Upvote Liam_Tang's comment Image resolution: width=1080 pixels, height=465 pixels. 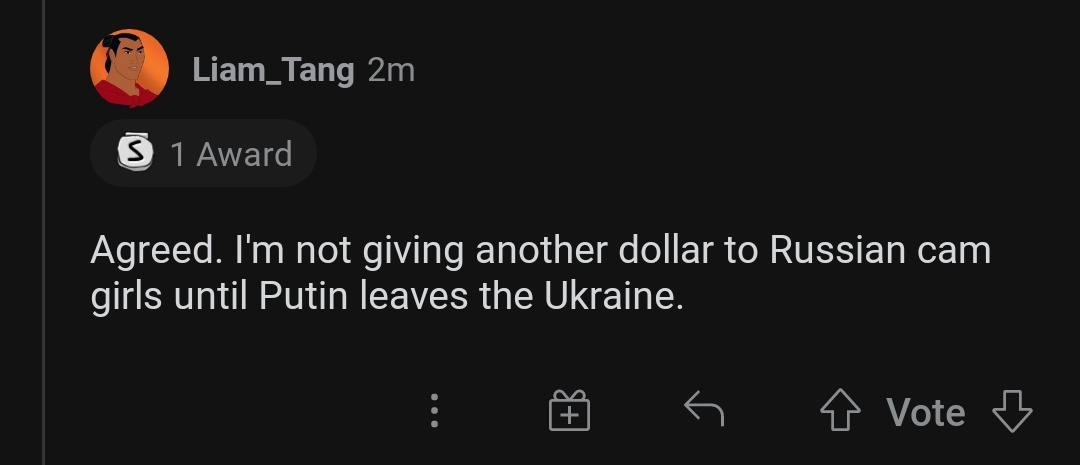[841, 411]
